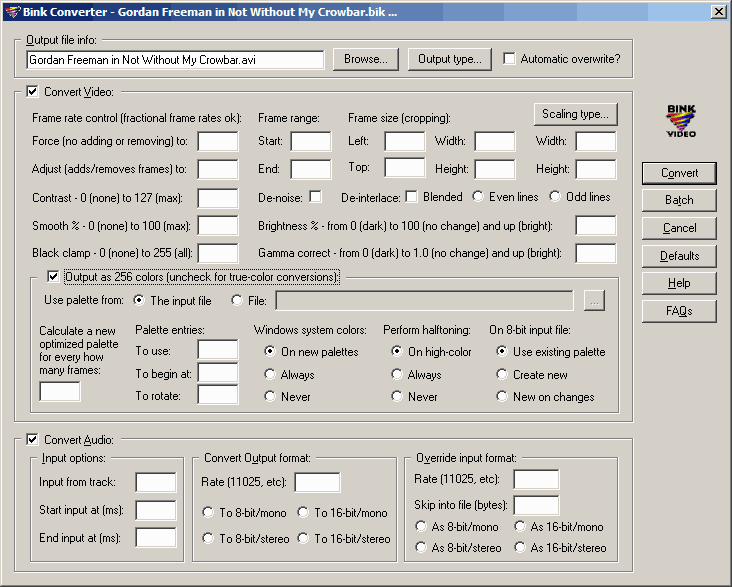This screenshot has height=587, width=732.
Task: Choose palette from The input file
Action: click(x=139, y=300)
